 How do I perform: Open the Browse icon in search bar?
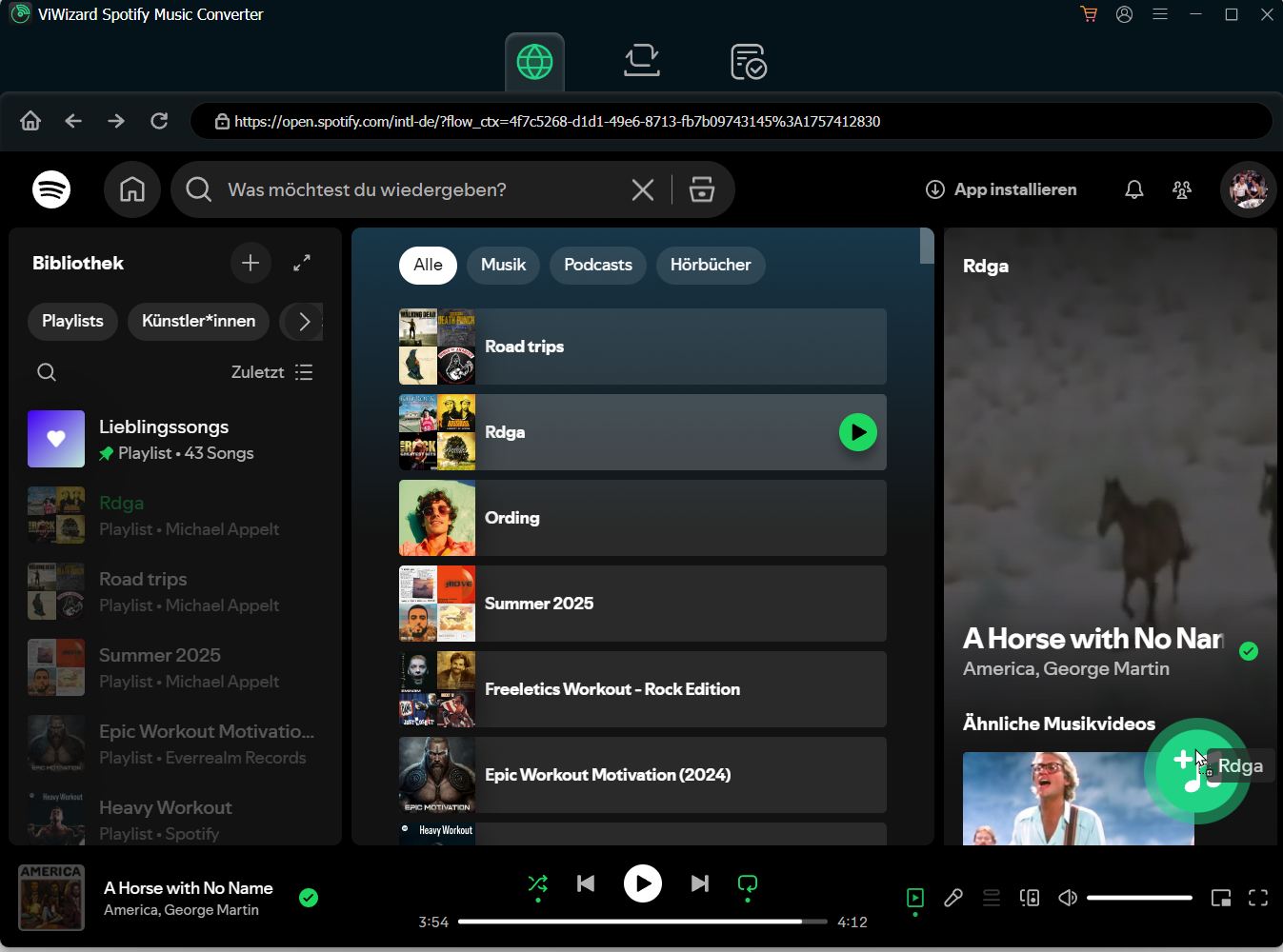point(702,189)
